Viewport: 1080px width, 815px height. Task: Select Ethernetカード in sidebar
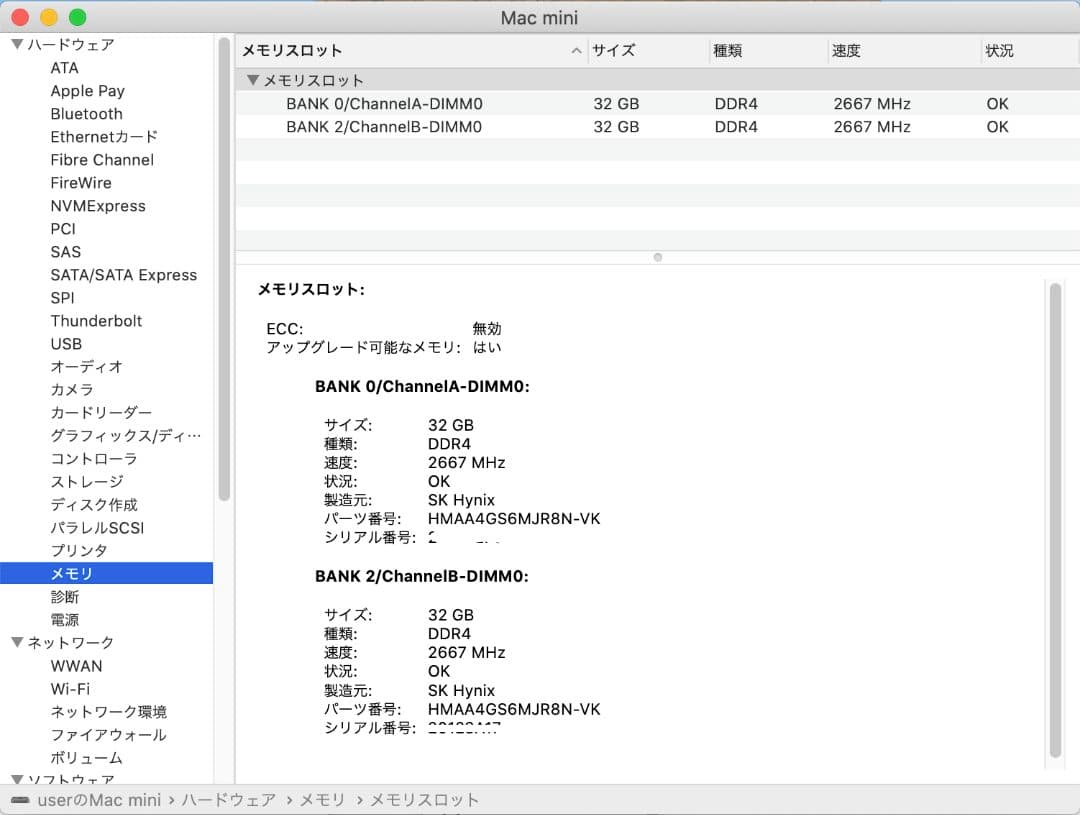point(104,137)
